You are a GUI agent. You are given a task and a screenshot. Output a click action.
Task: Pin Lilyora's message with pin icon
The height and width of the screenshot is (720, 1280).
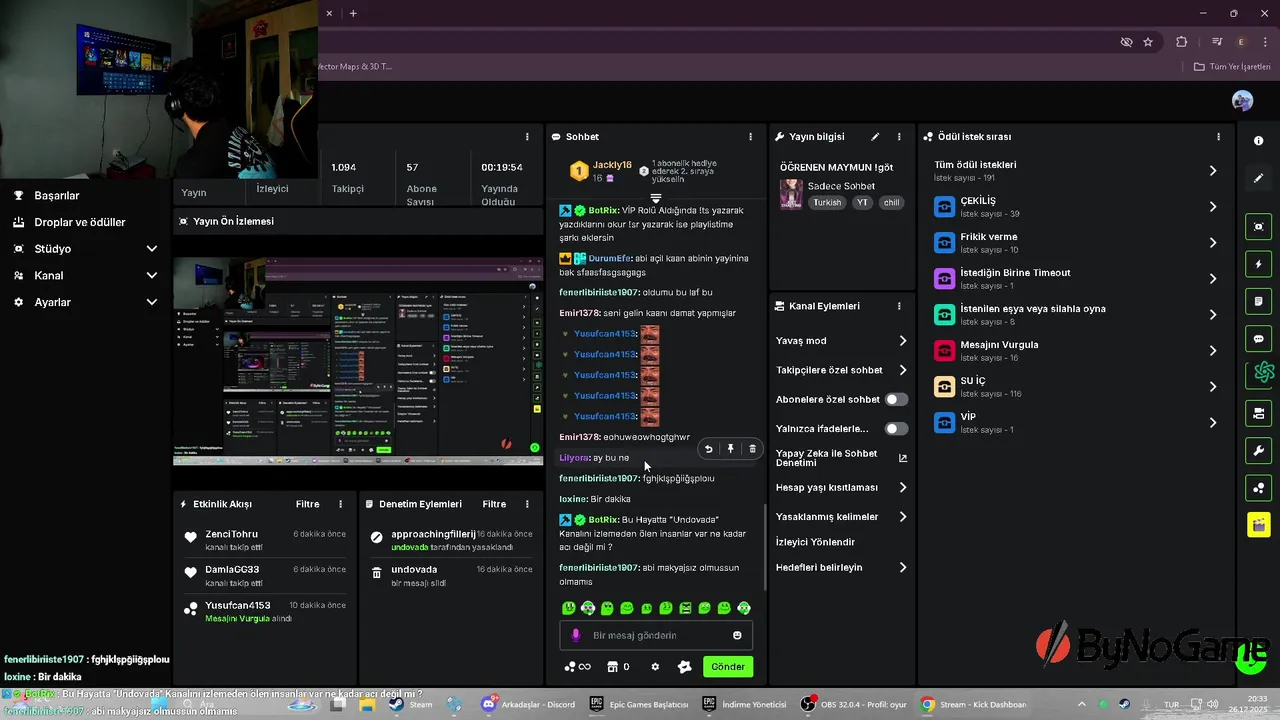730,449
